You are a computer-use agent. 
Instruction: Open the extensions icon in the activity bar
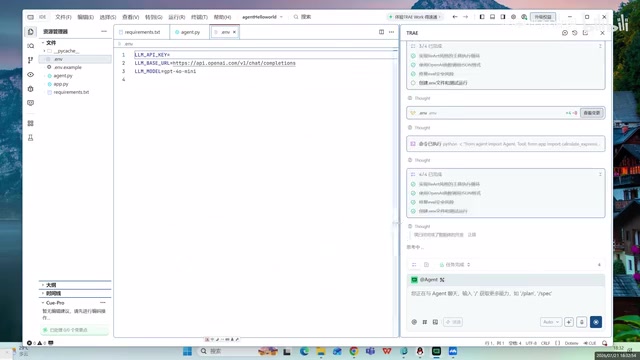pos(31,123)
